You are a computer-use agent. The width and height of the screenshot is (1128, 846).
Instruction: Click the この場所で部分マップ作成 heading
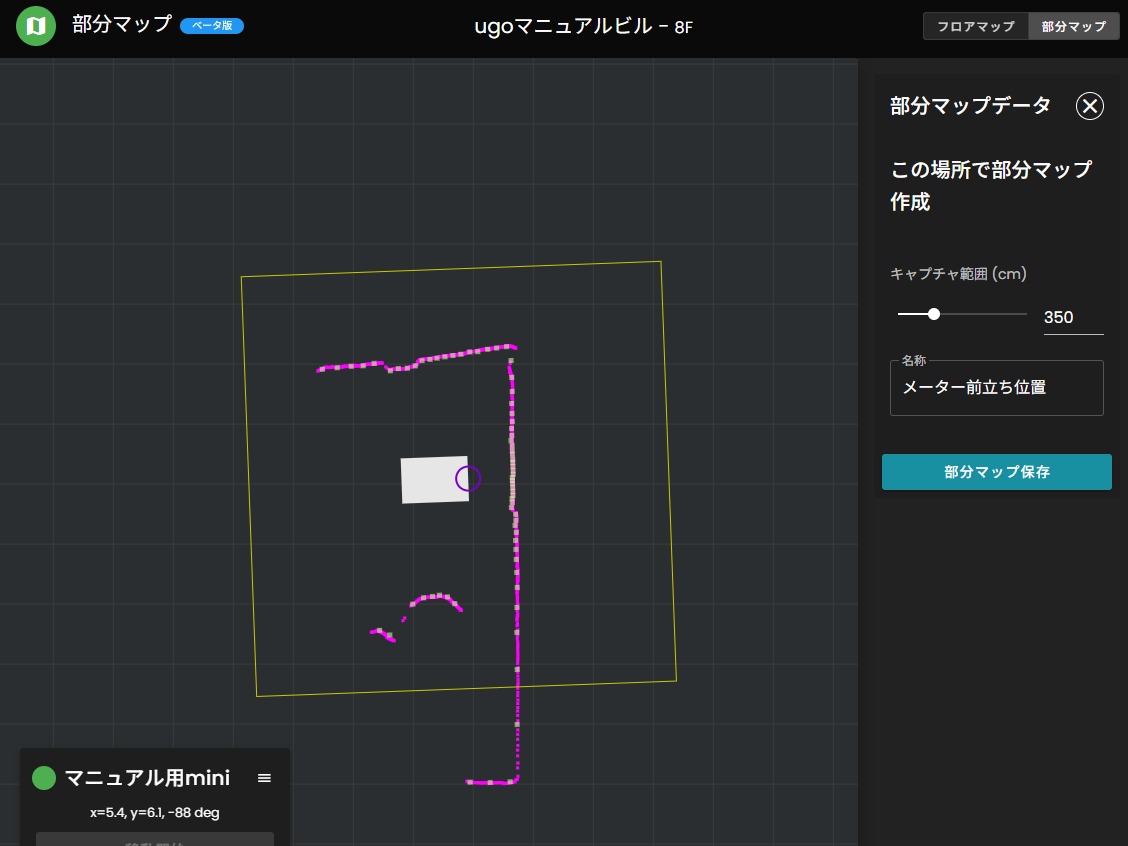991,186
